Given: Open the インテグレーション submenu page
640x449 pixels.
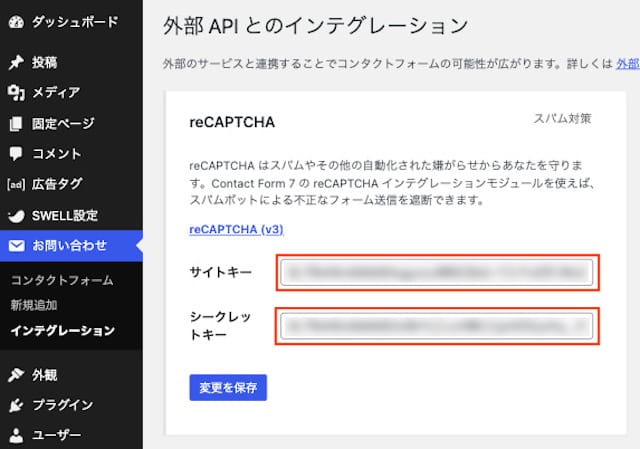Looking at the screenshot, I should pos(62,330).
